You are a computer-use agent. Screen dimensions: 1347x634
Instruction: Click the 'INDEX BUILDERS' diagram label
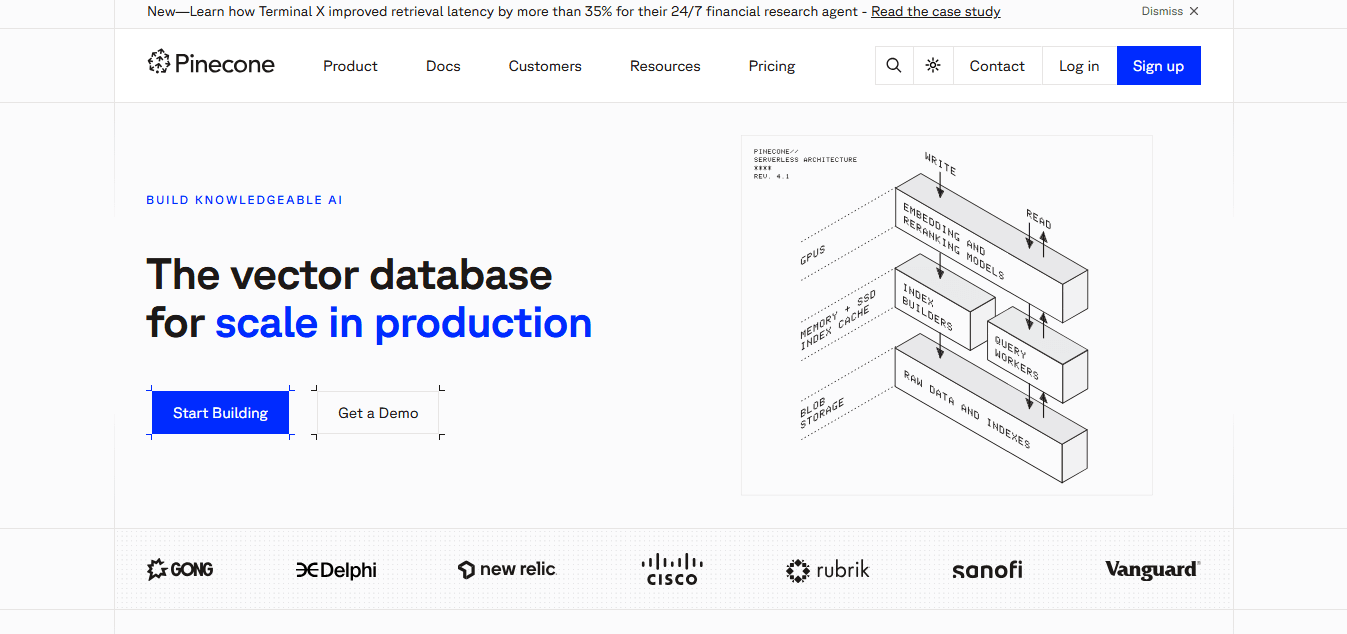[x=929, y=308]
